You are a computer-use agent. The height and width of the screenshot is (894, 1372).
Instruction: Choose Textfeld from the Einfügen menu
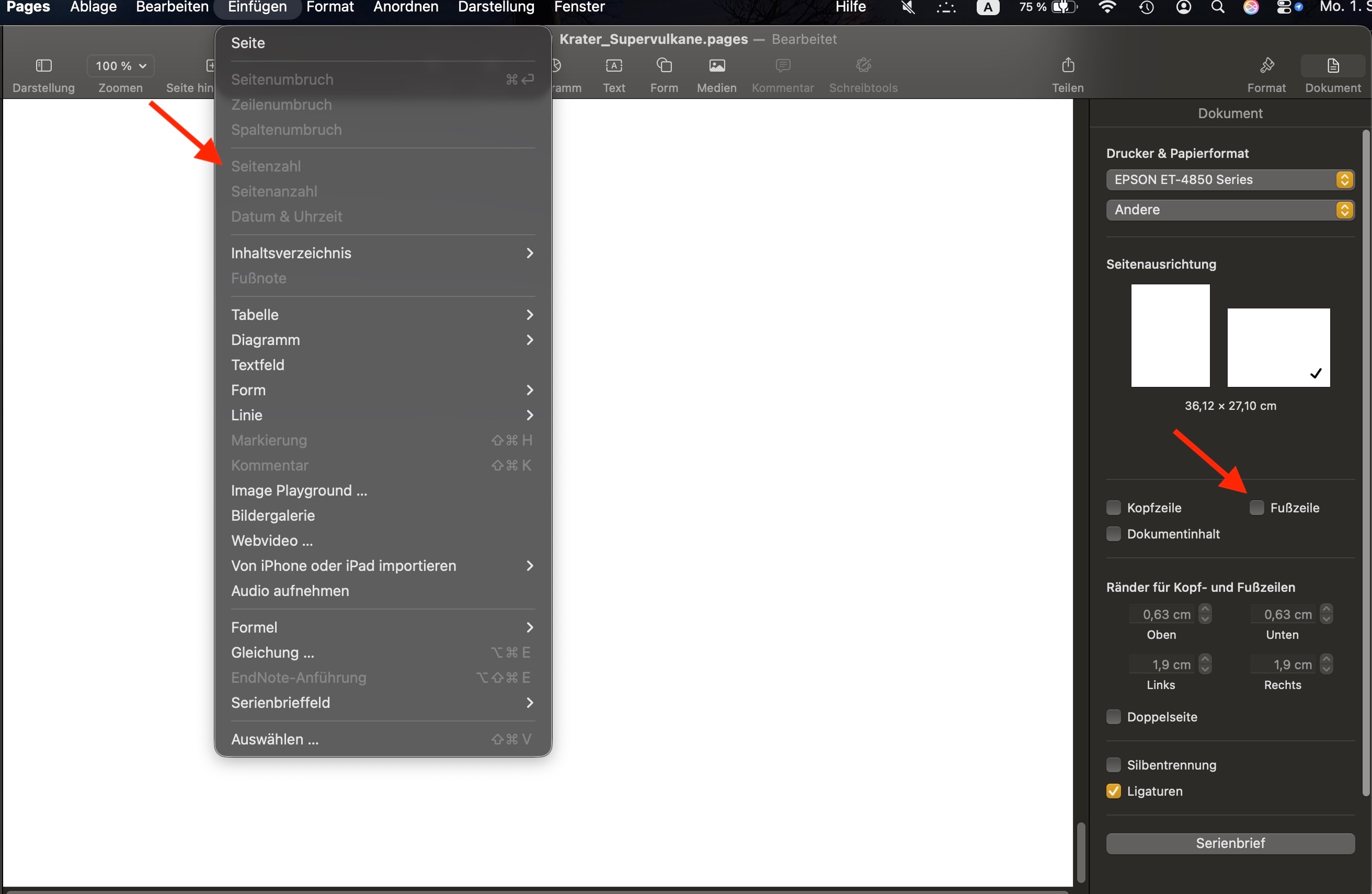[x=258, y=365]
